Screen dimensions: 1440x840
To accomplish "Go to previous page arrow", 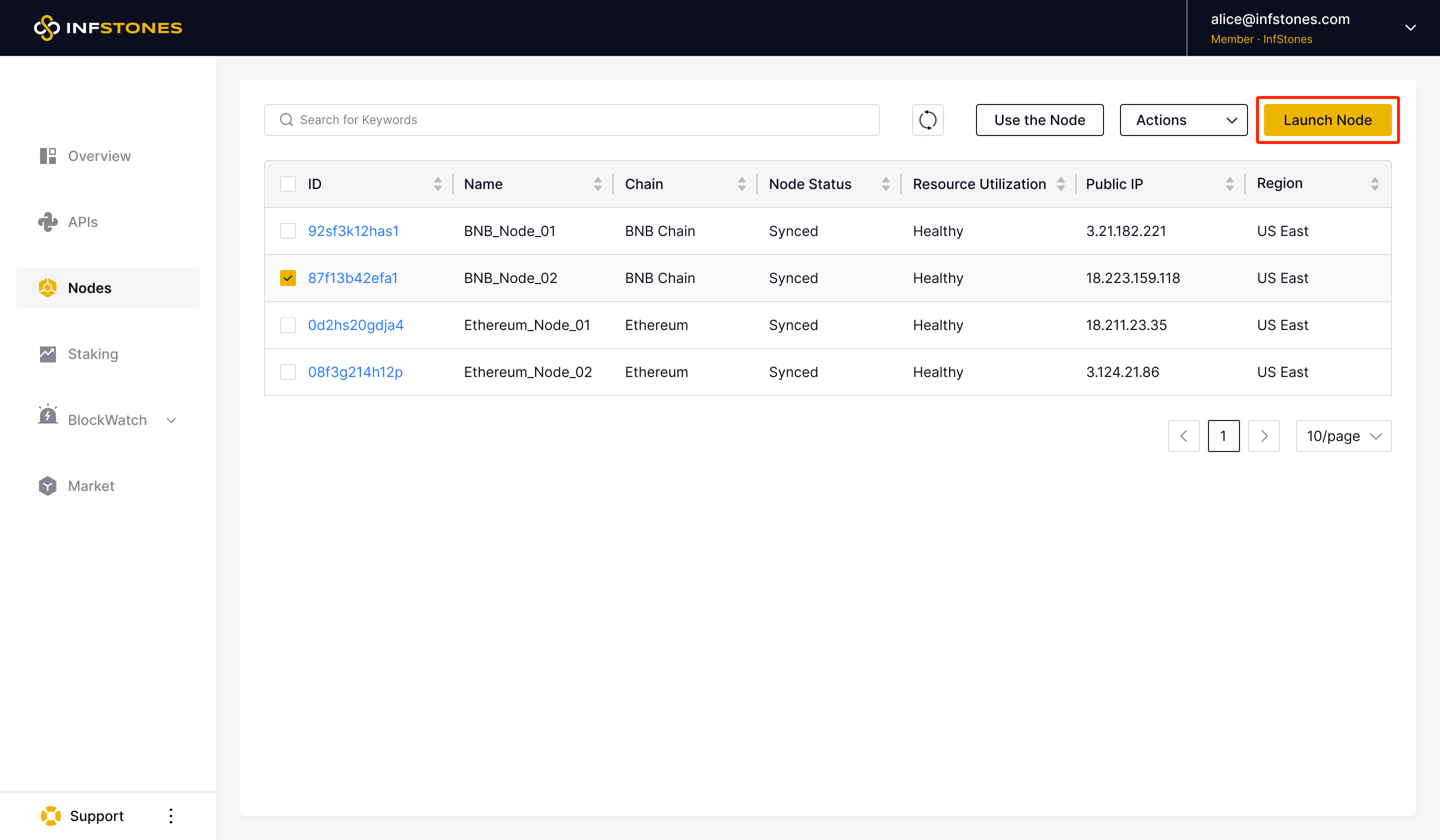I will [x=1183, y=436].
